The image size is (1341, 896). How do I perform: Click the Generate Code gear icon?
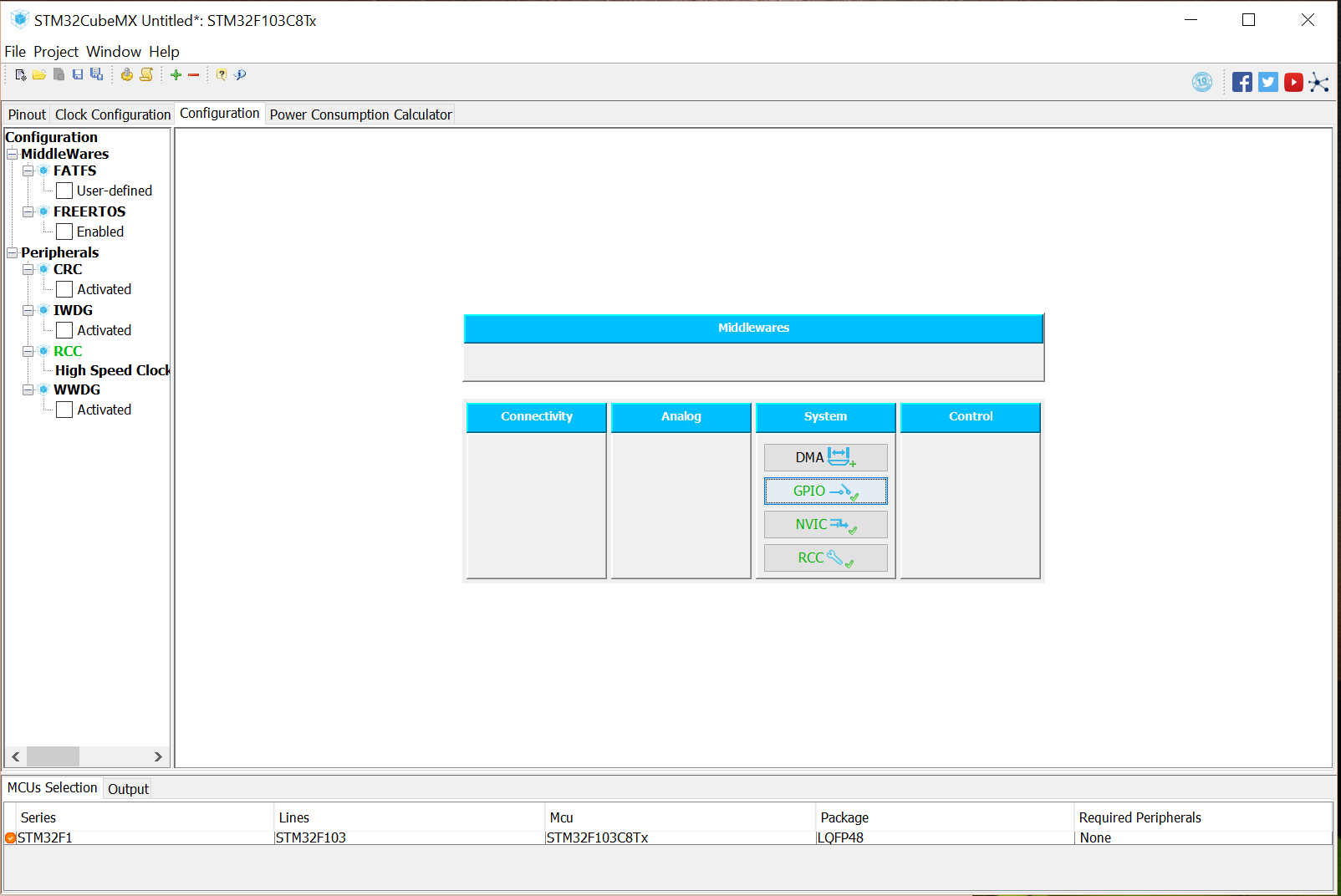127,74
